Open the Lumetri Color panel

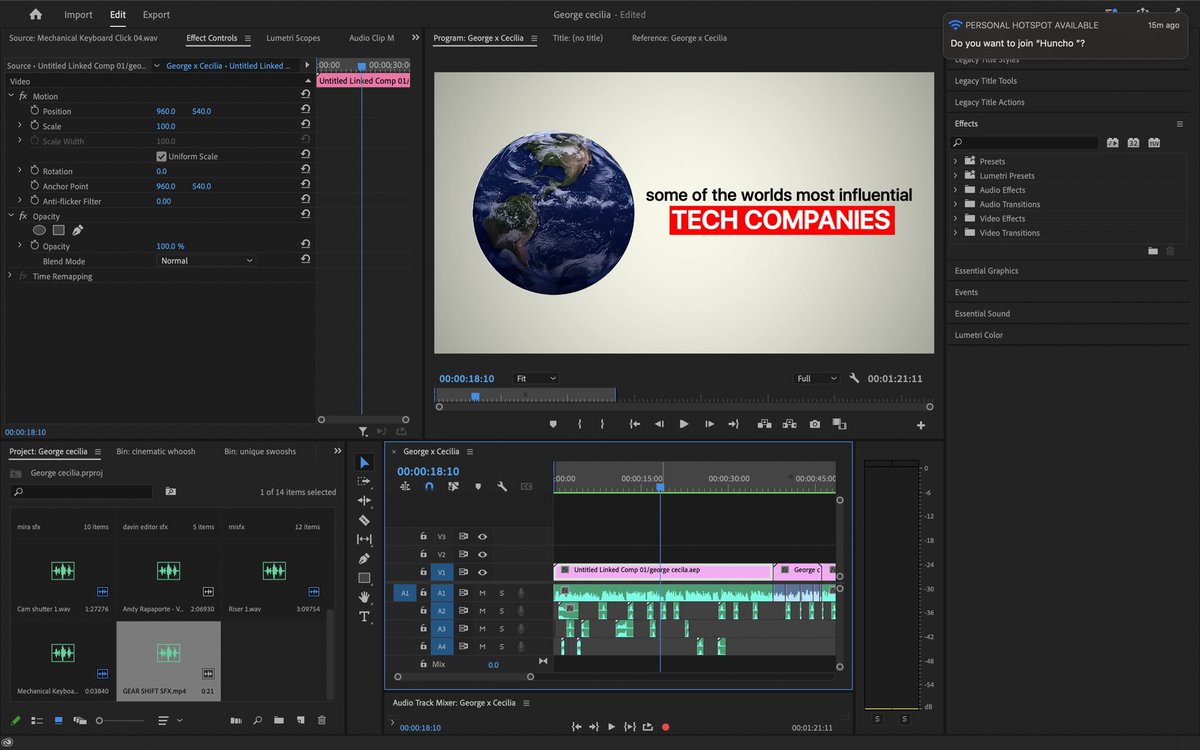pos(979,335)
